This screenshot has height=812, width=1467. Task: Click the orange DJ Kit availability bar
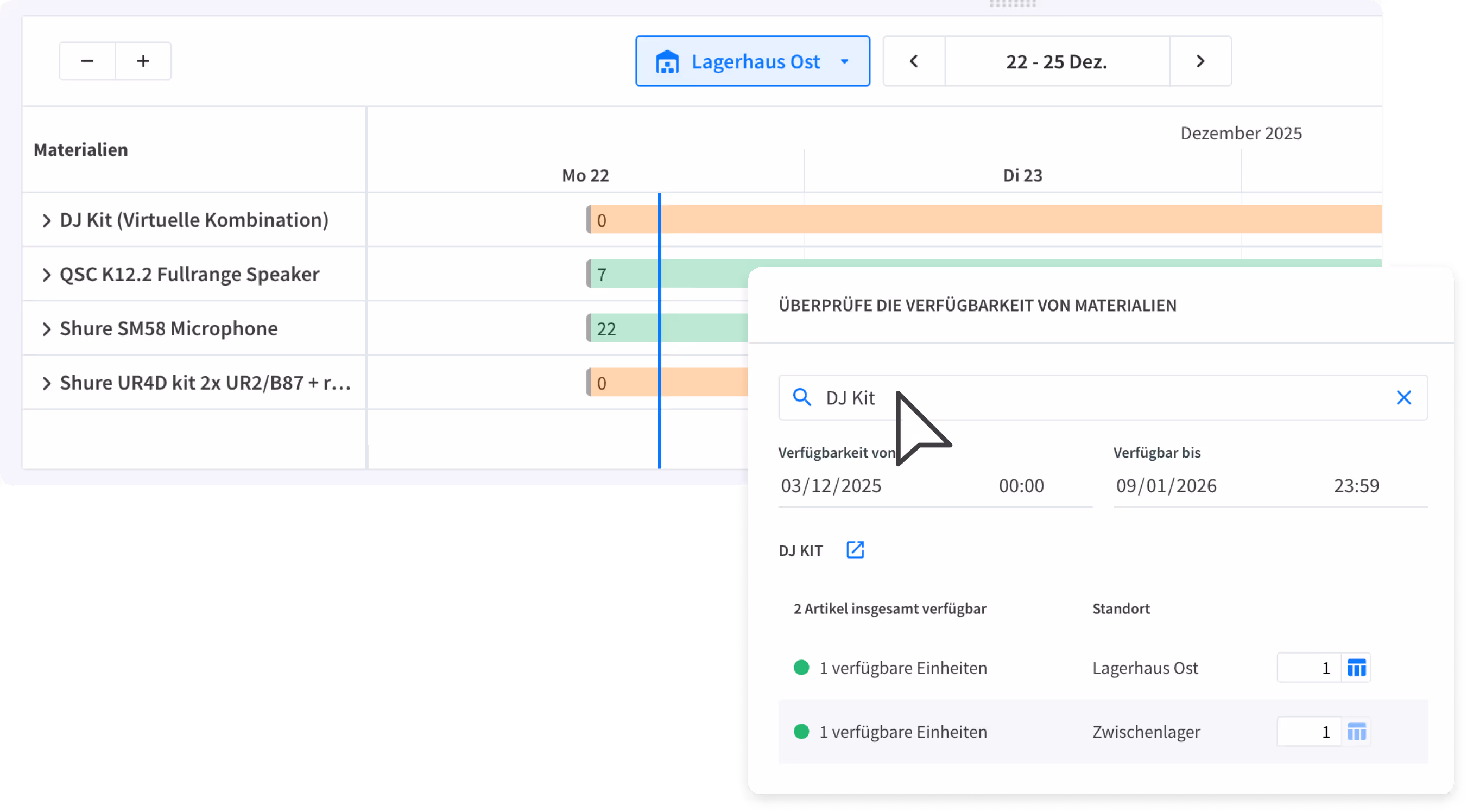[968, 220]
